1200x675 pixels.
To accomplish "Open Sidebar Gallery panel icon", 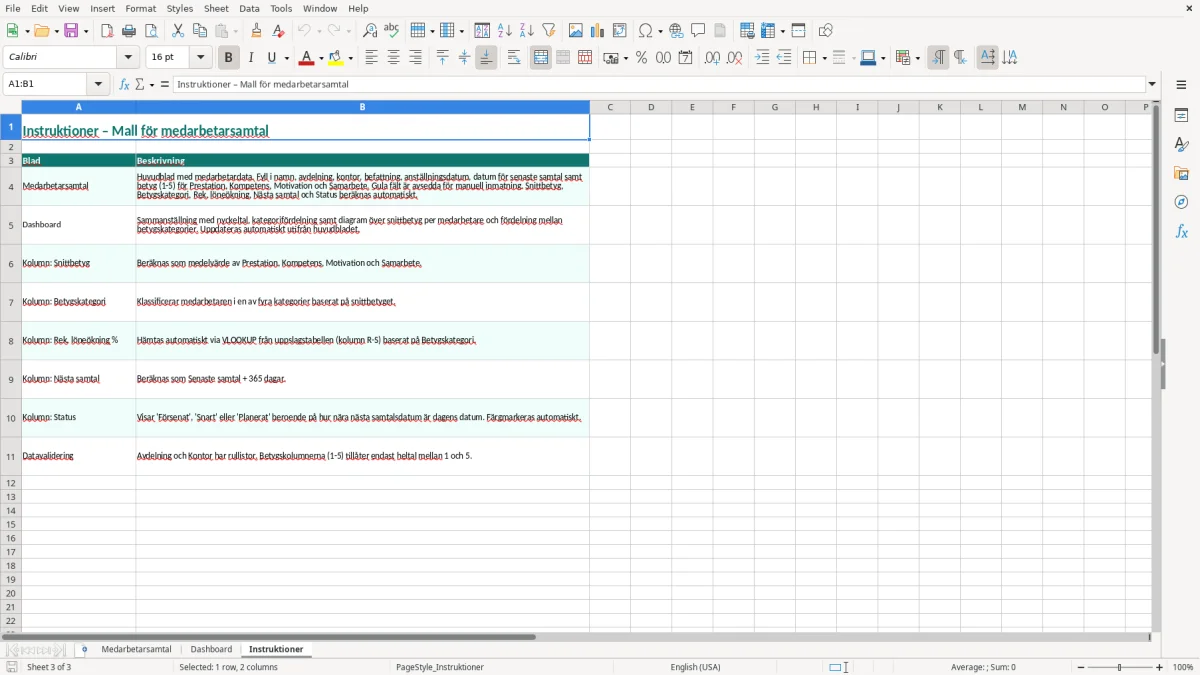I will (1182, 173).
